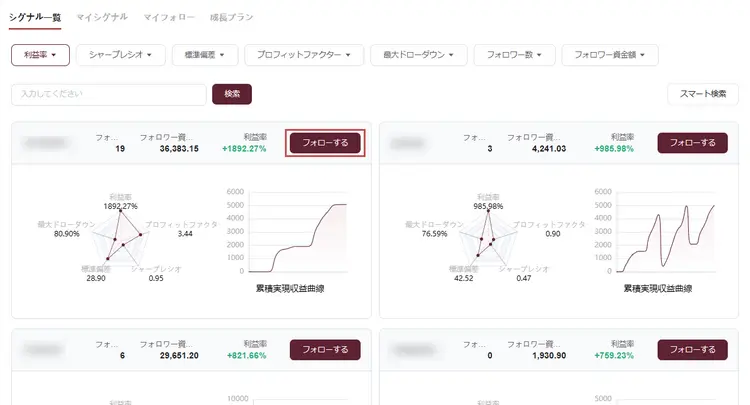Focus the 入力してください search field
The width and height of the screenshot is (750, 405).
(x=109, y=94)
